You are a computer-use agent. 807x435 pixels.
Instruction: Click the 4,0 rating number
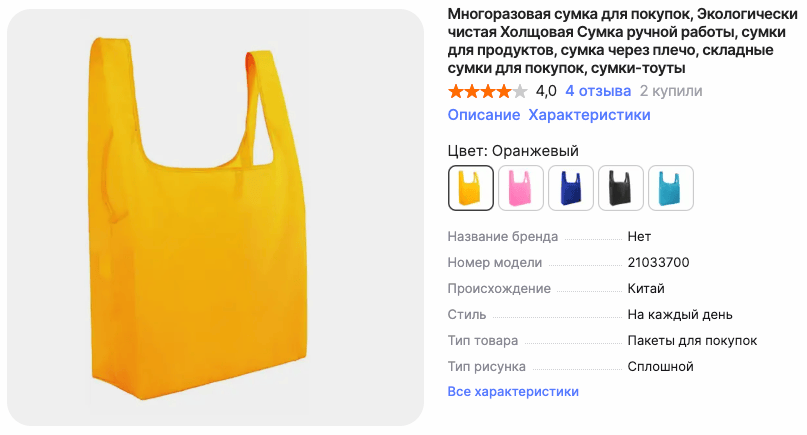546,91
